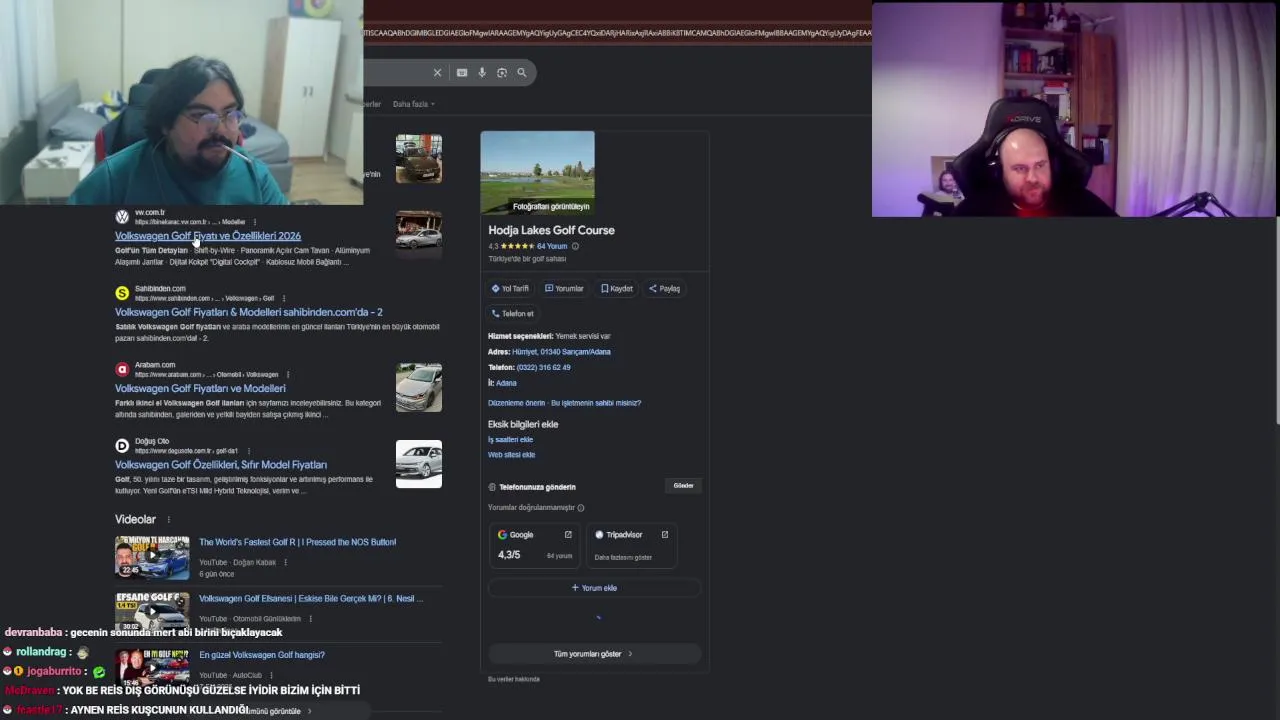
Task: Click the Volkswagen logo favicon for vw.com.tr
Action: (x=122, y=217)
